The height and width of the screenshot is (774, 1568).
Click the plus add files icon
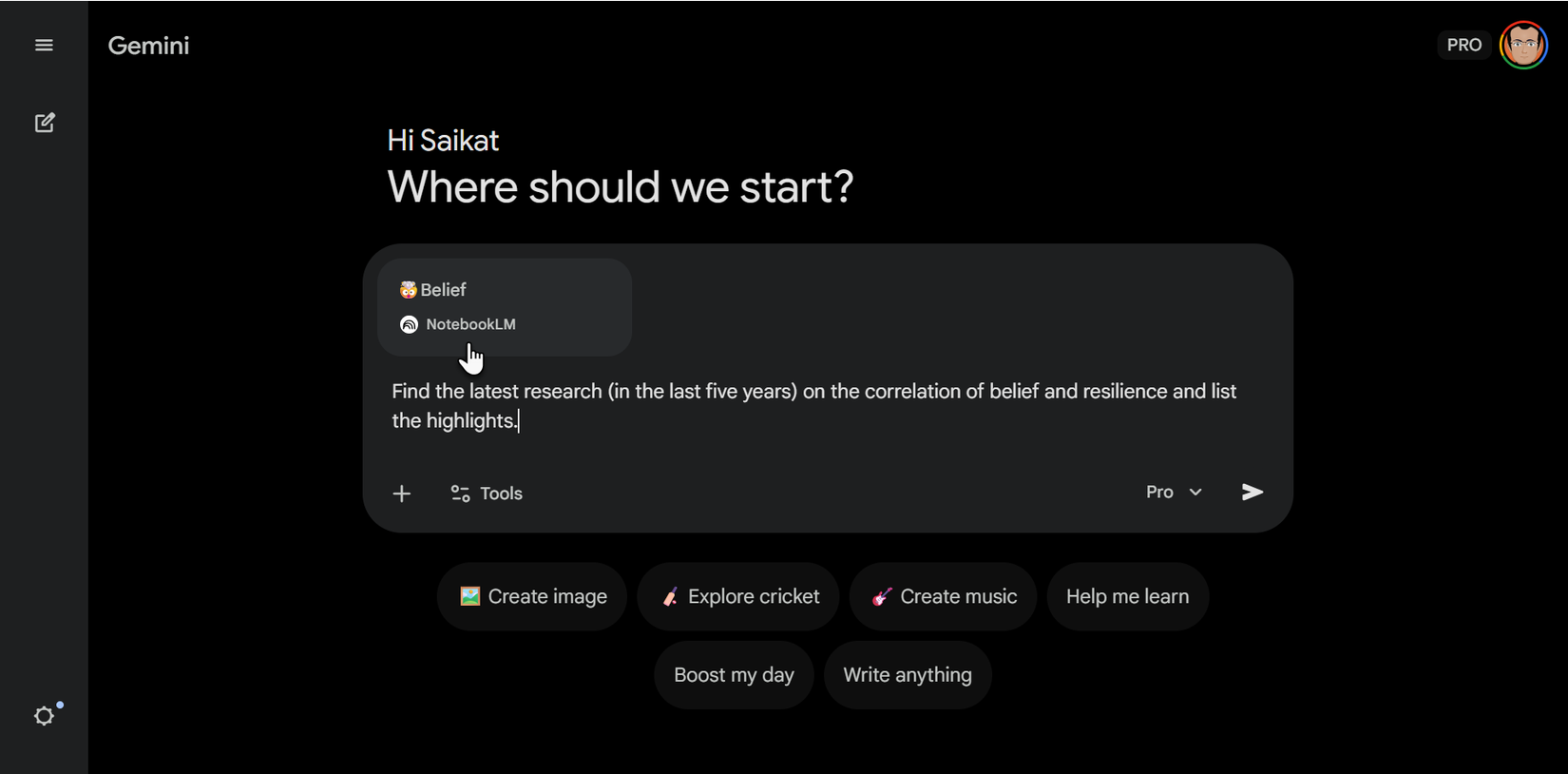[402, 493]
